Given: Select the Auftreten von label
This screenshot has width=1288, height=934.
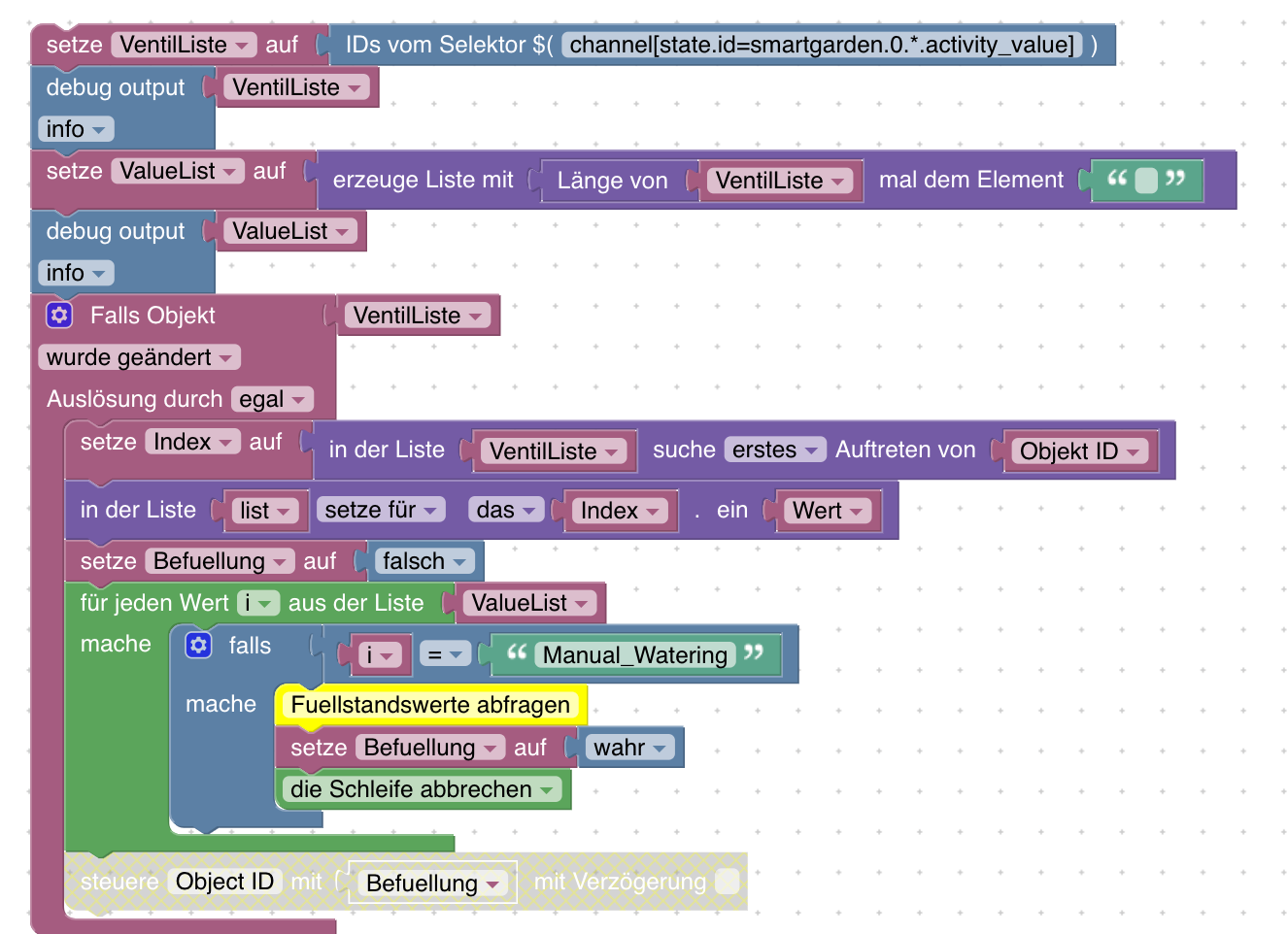Looking at the screenshot, I should point(905,450).
